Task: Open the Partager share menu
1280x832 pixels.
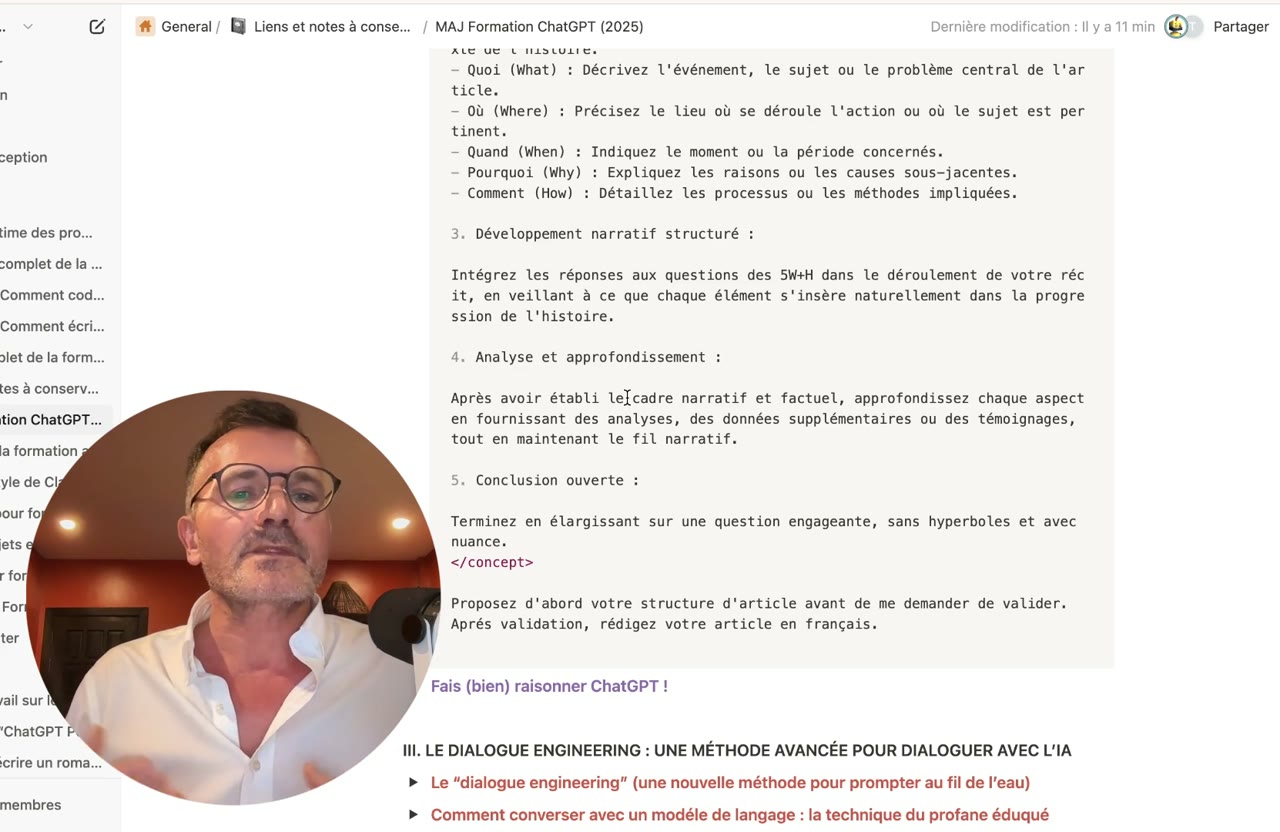Action: tap(1241, 27)
